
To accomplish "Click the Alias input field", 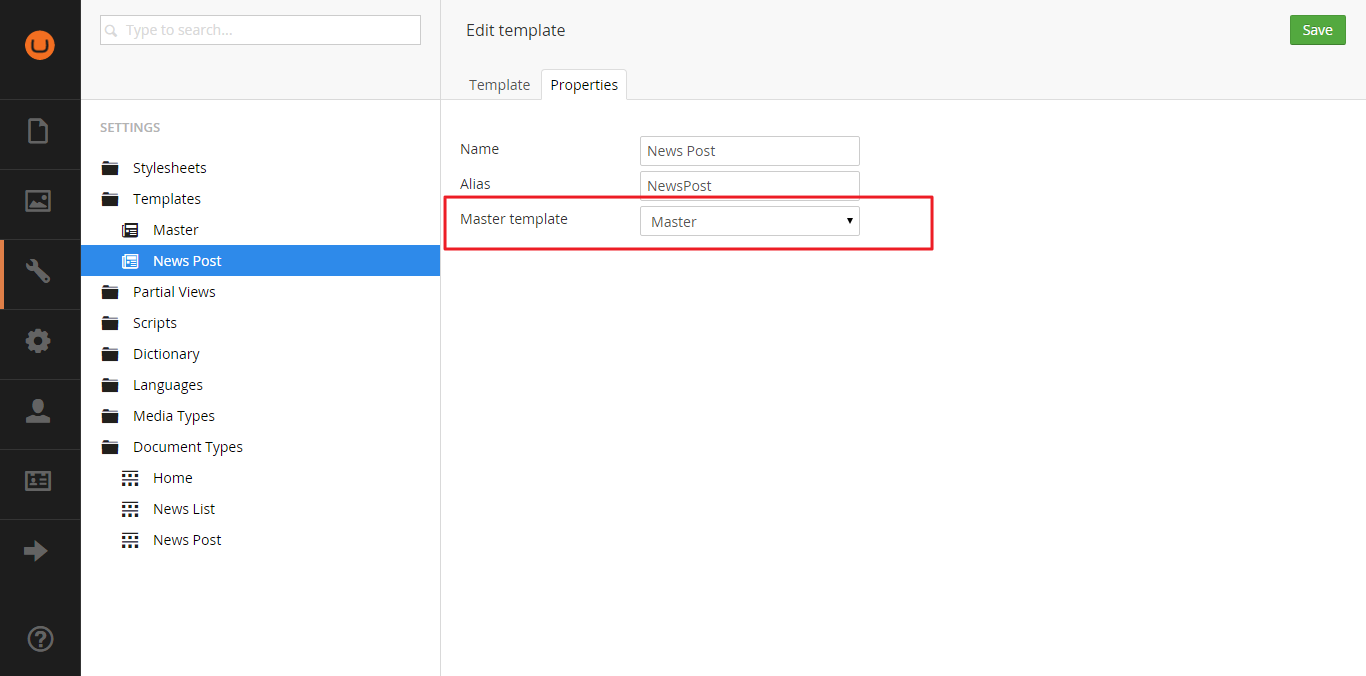I will pyautogui.click(x=750, y=186).
